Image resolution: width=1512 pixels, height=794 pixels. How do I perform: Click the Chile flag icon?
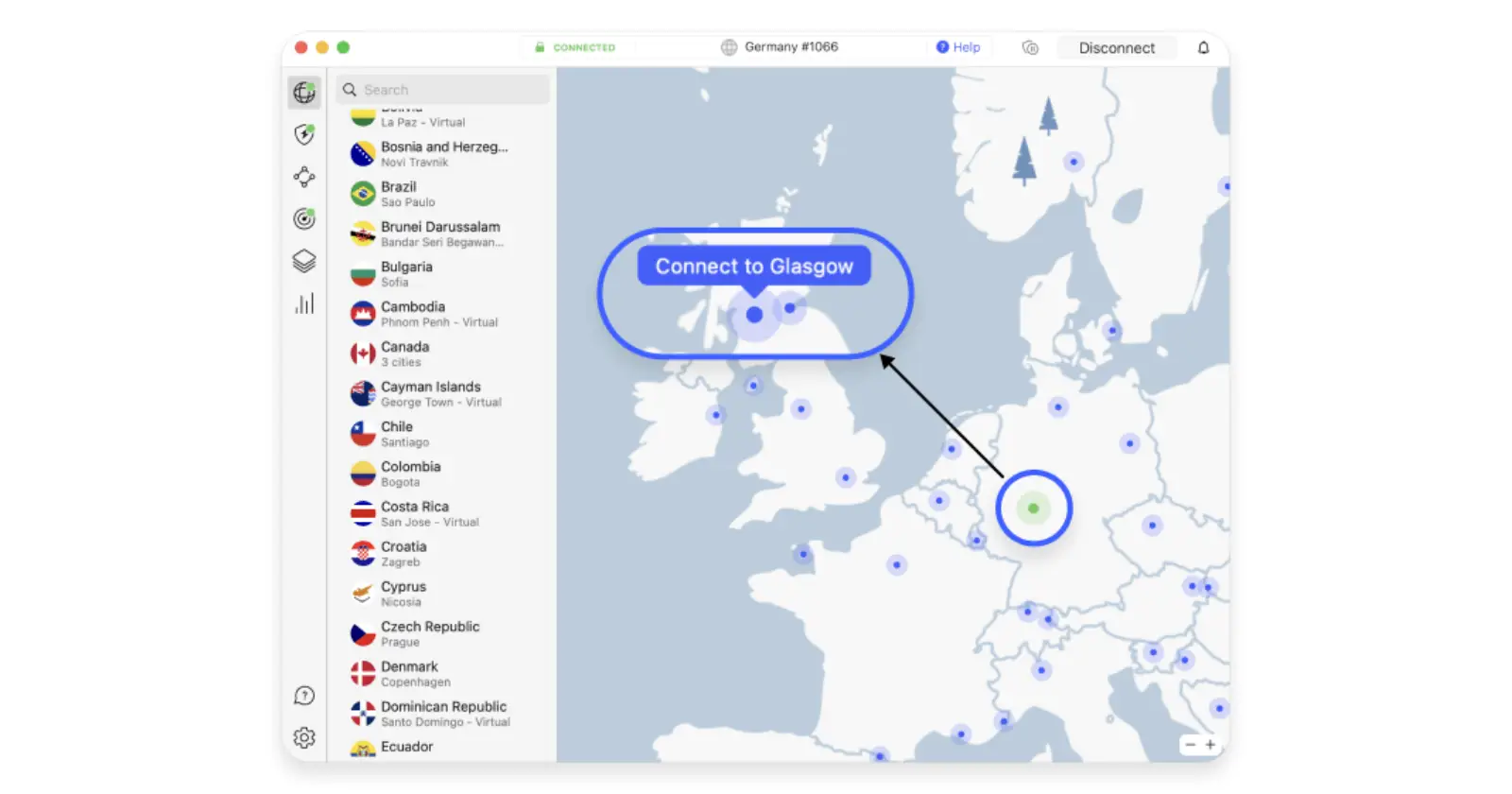pyautogui.click(x=363, y=434)
